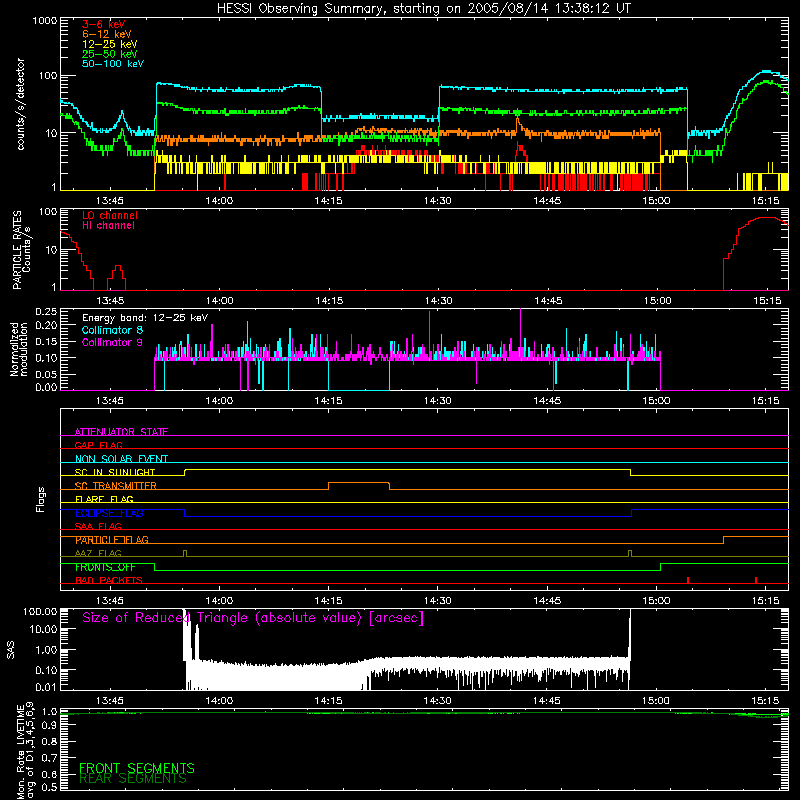This screenshot has height=800, width=800.
Task: Click the "1000" tick on counts axis
Action: tap(45, 21)
